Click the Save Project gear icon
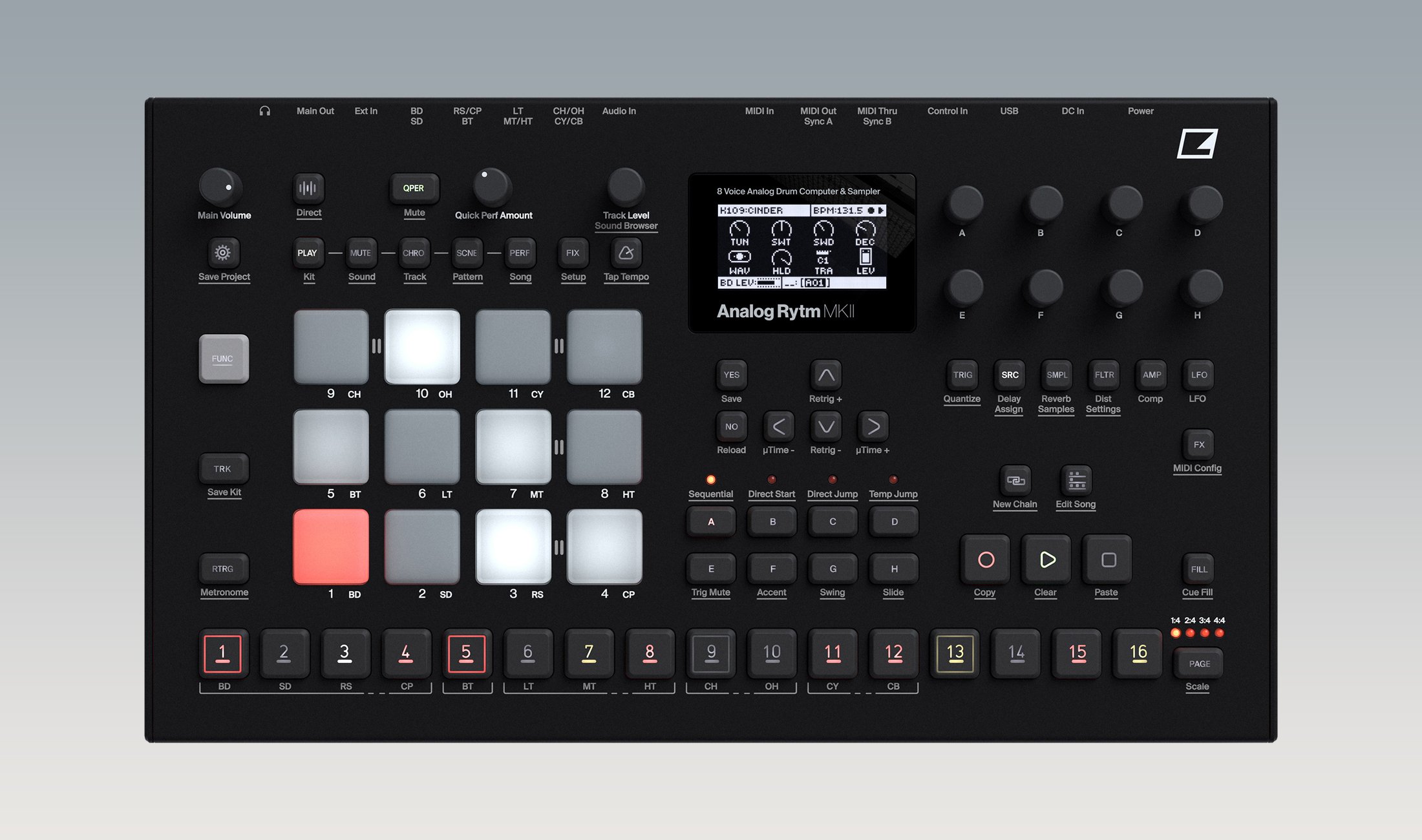Screen dimensions: 1422x840 click(x=223, y=254)
